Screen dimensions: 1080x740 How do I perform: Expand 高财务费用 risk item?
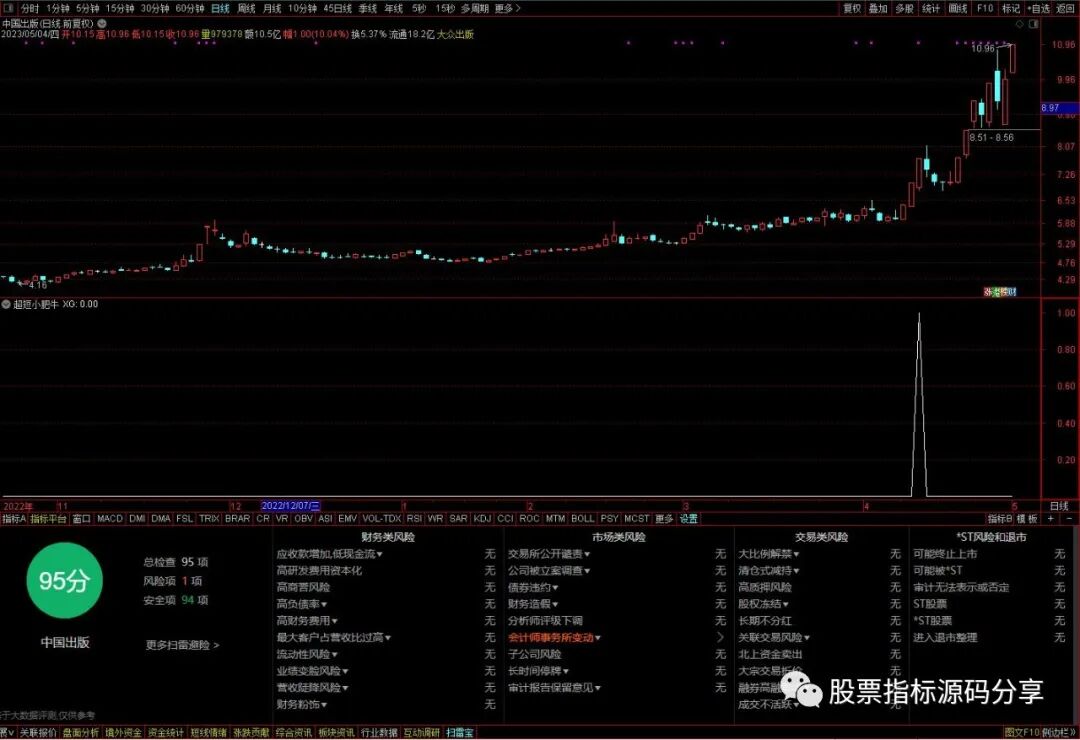pyautogui.click(x=307, y=621)
